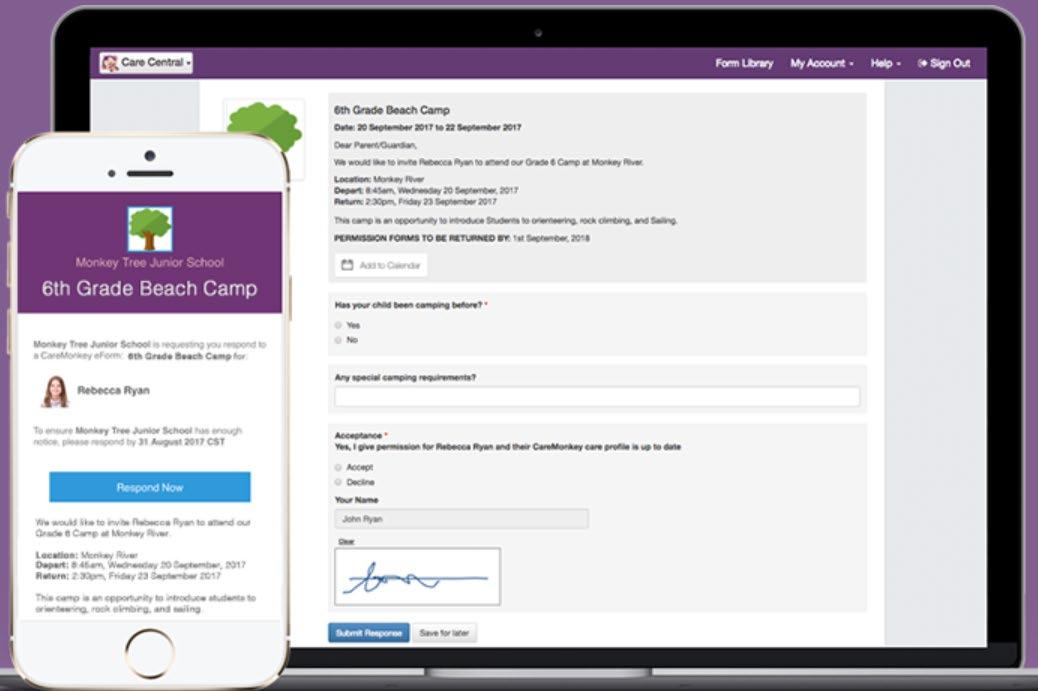The height and width of the screenshot is (691, 1038).
Task: Click the Rebecca Ryan name on the phone
Action: pyautogui.click(x=113, y=391)
